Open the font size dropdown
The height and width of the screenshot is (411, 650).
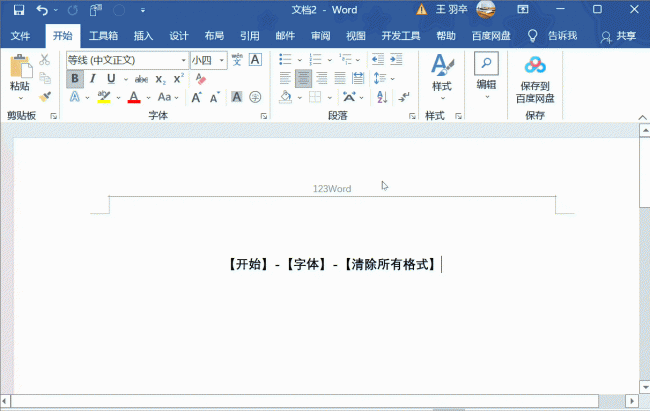click(222, 61)
